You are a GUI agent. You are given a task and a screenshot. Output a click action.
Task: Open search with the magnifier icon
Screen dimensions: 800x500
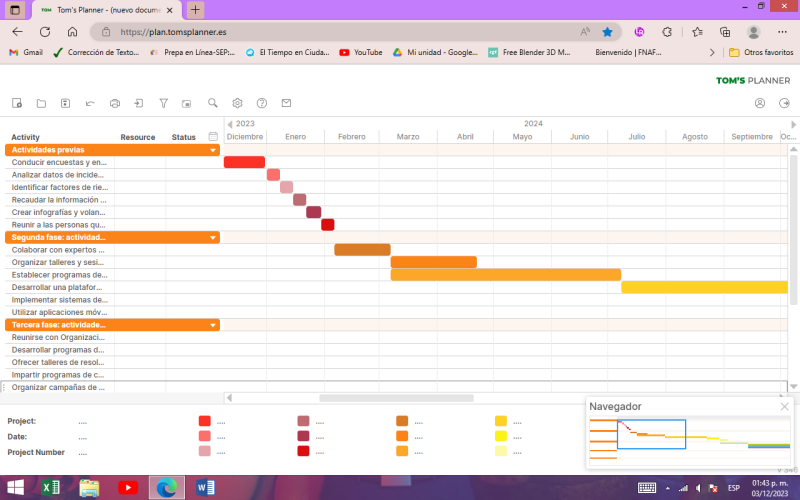click(213, 103)
